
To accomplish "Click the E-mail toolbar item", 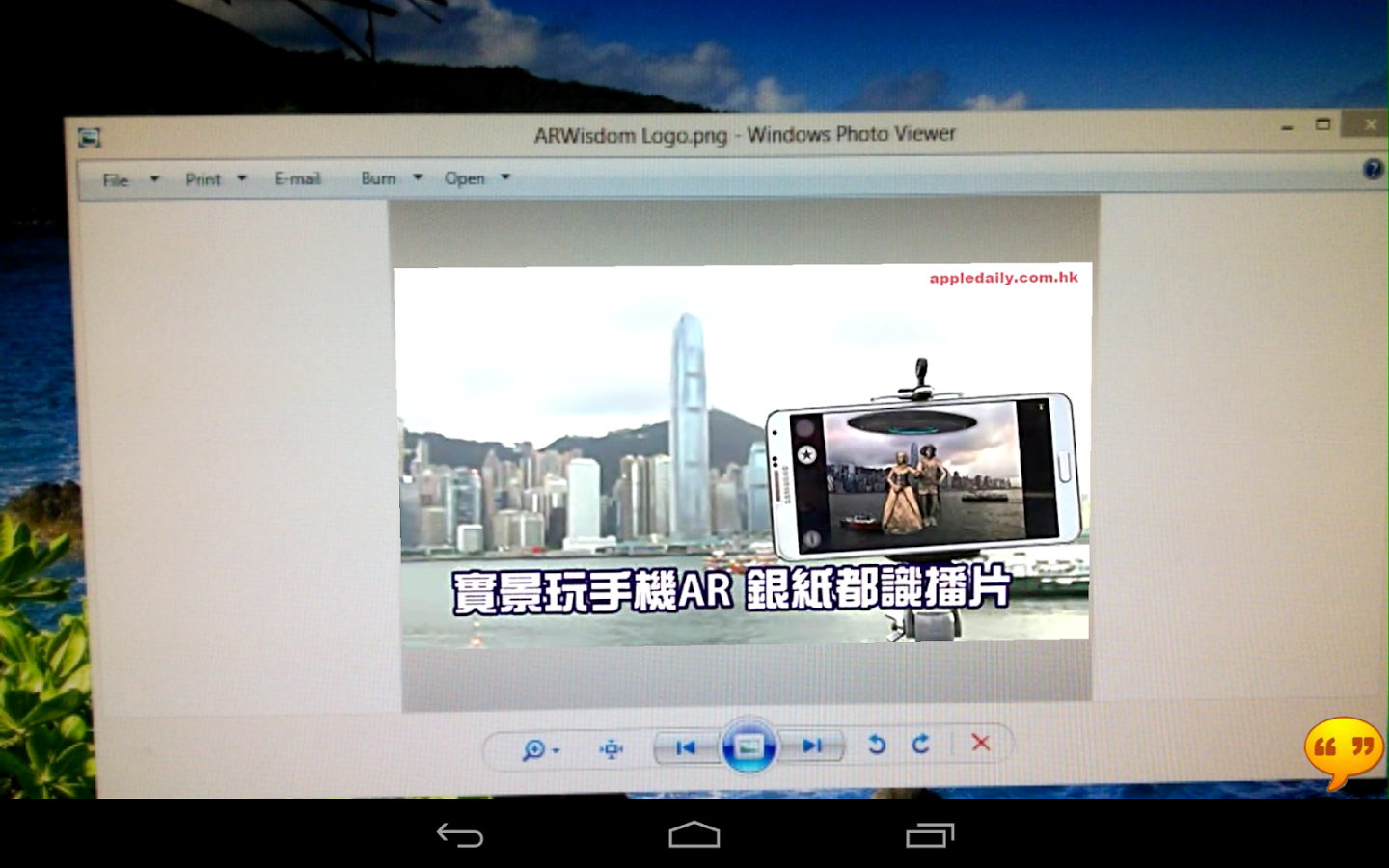I will point(297,178).
